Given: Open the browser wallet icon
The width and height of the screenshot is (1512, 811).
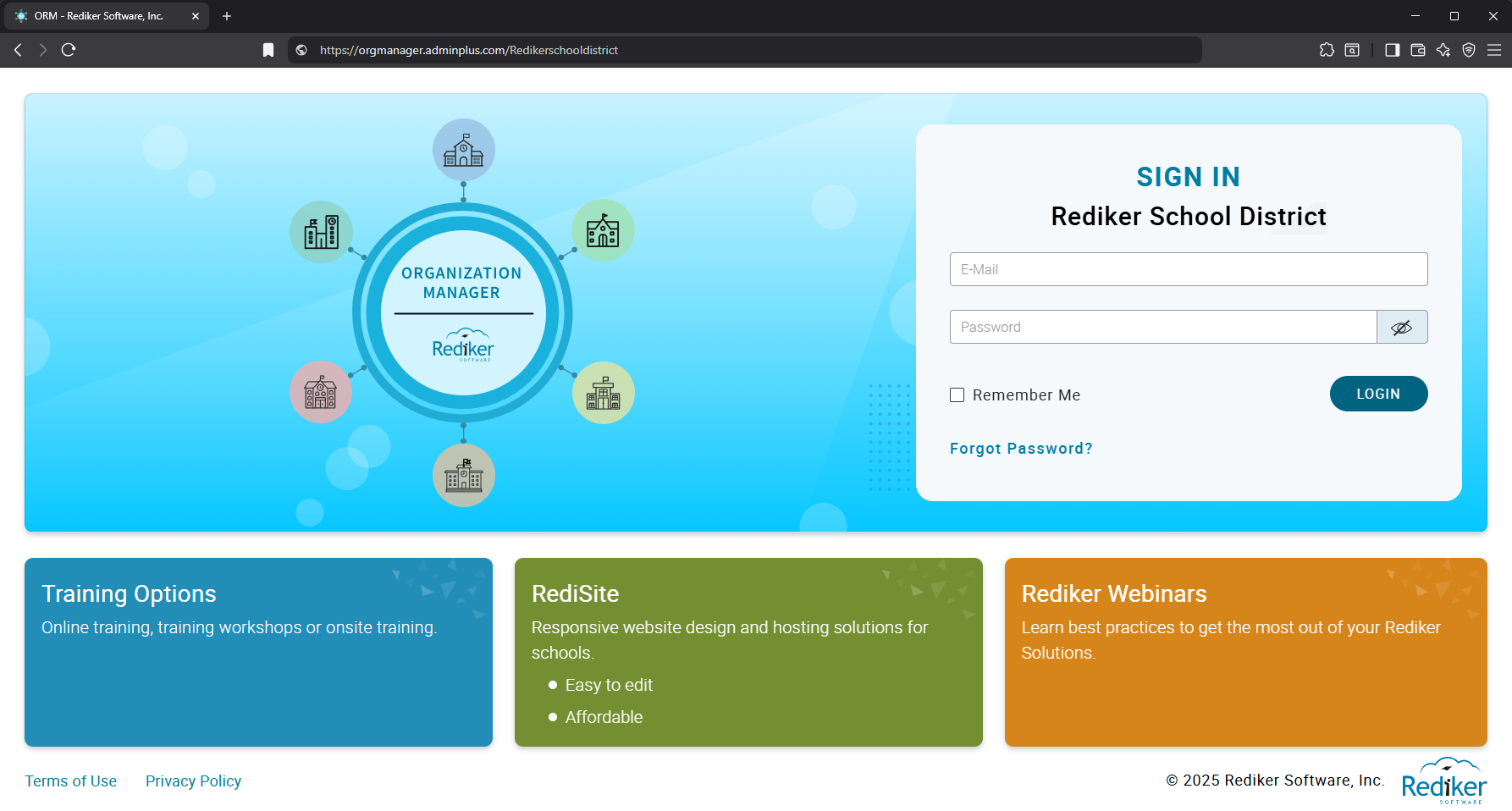Looking at the screenshot, I should pos(1418,50).
